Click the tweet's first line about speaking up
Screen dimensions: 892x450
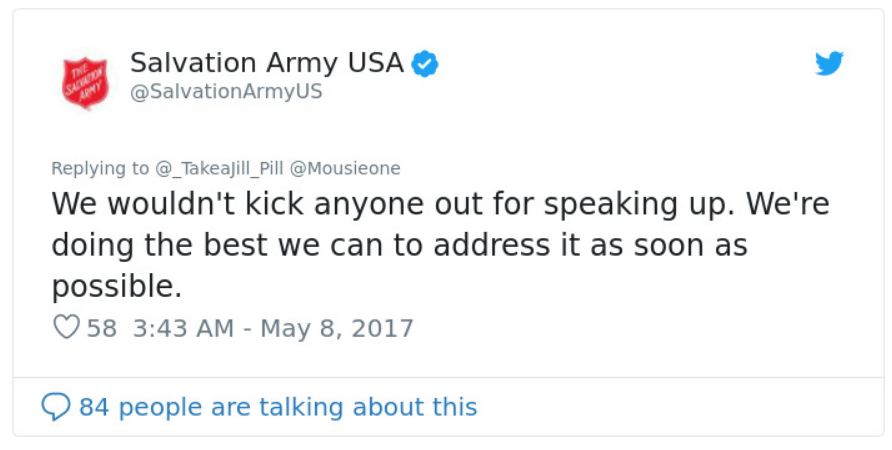point(440,205)
